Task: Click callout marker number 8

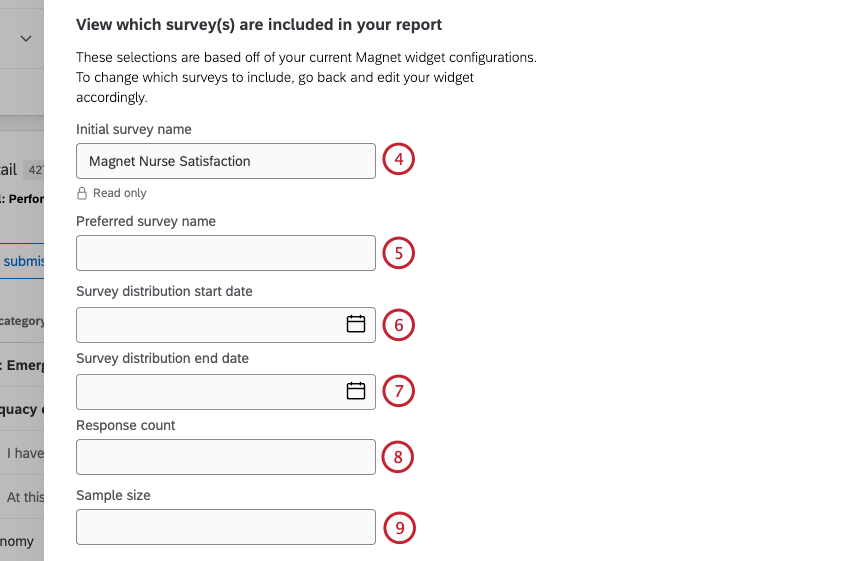Action: pos(398,458)
